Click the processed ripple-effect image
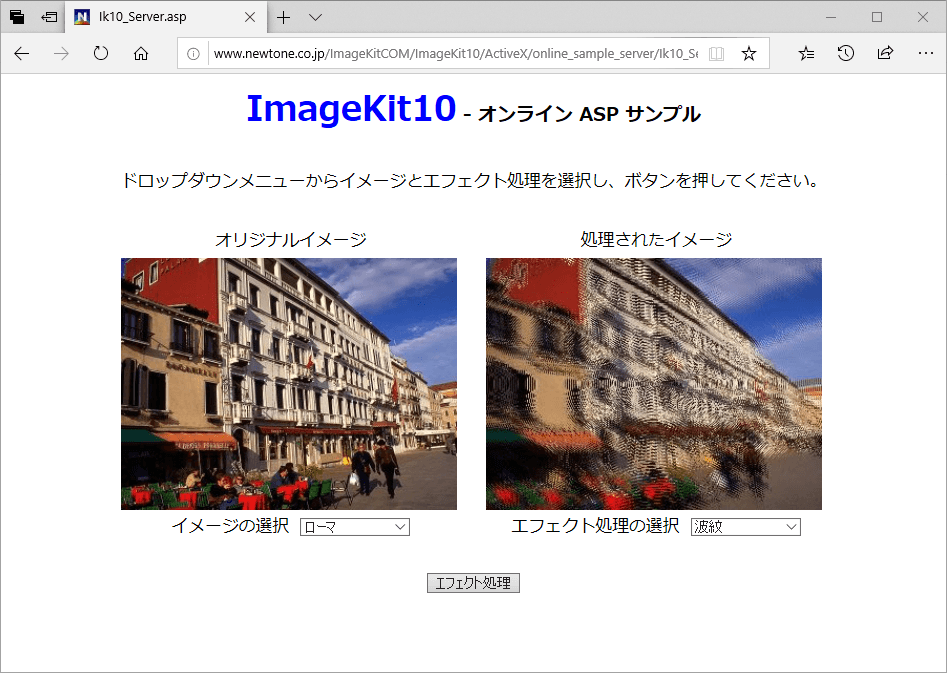Image resolution: width=947 pixels, height=673 pixels. pos(653,384)
